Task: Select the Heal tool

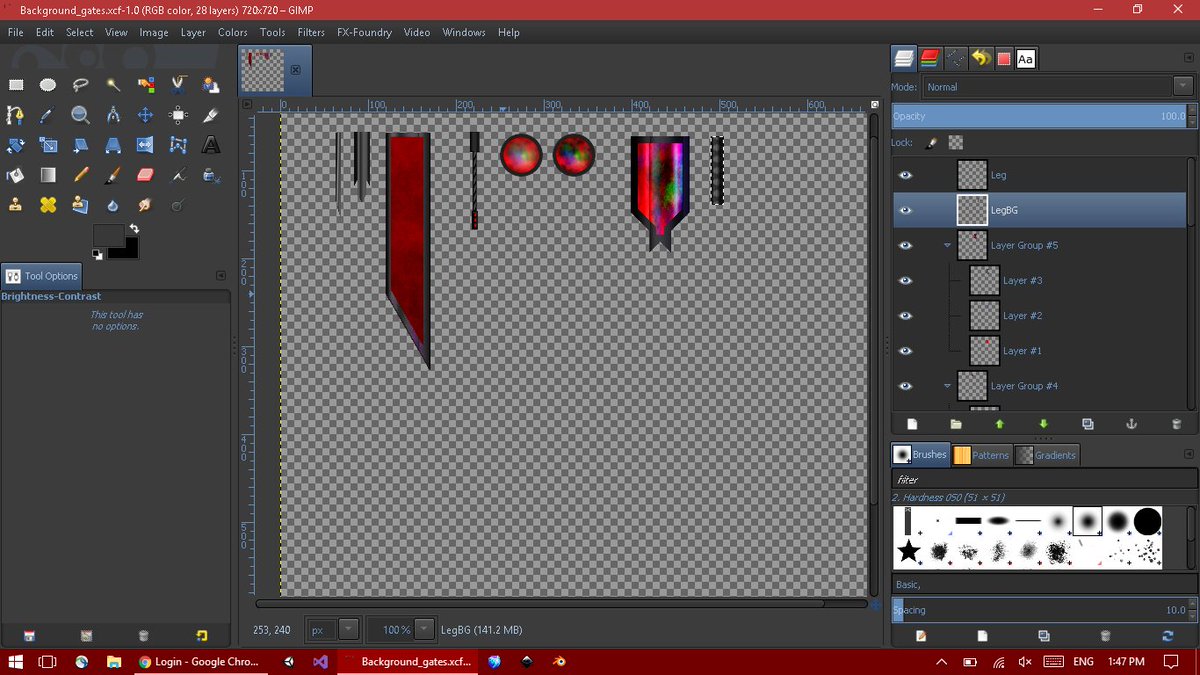Action: point(48,205)
